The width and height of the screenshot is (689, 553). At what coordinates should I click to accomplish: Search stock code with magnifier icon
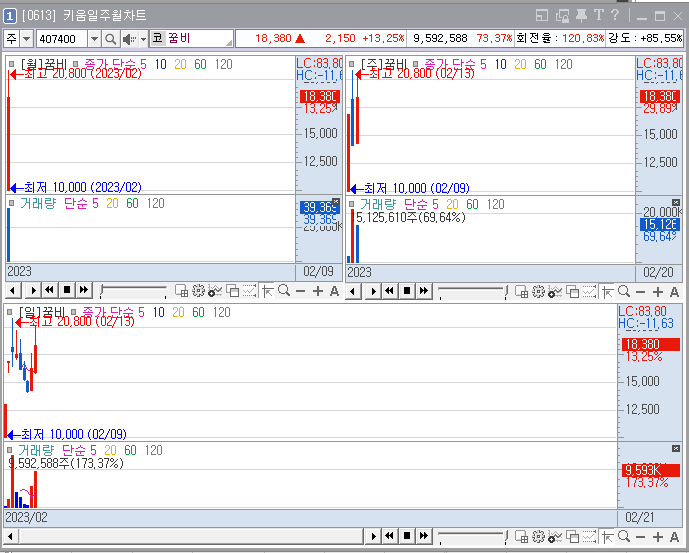(x=110, y=39)
